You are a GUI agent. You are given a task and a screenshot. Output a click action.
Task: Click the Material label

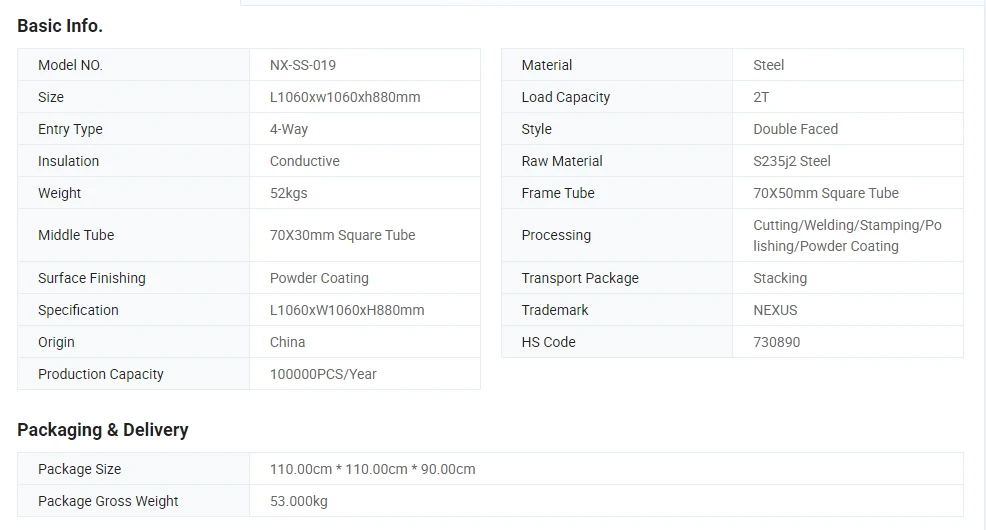click(547, 65)
